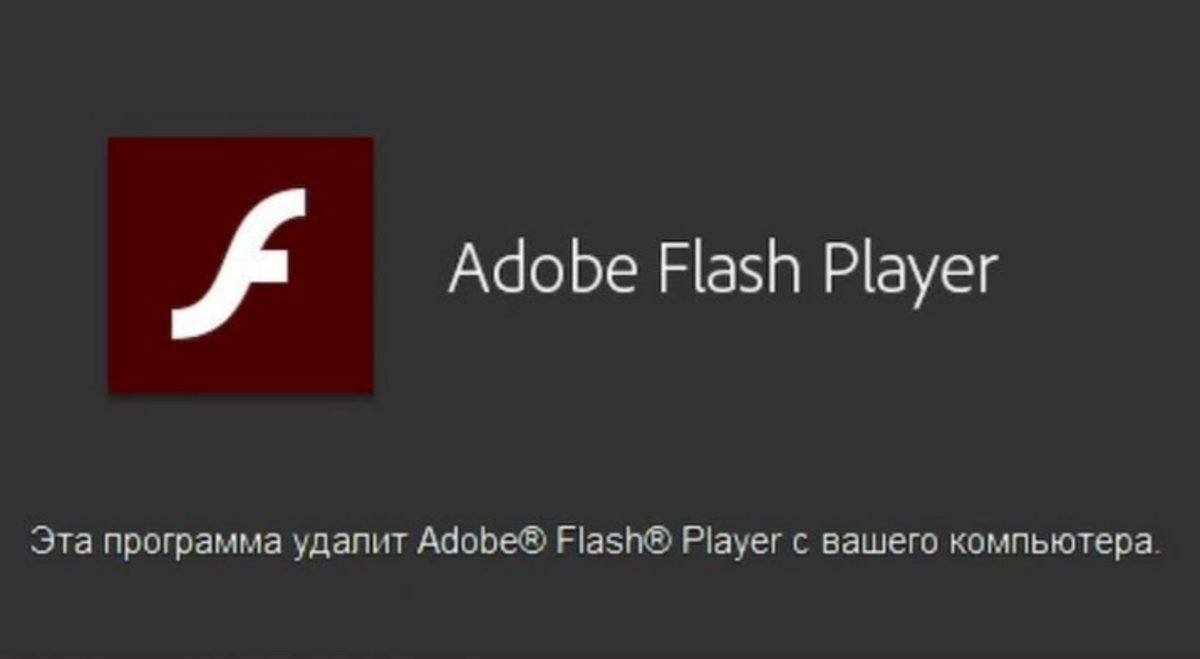
Task: Click the white 'f' glyph inside the logo
Action: point(238,263)
